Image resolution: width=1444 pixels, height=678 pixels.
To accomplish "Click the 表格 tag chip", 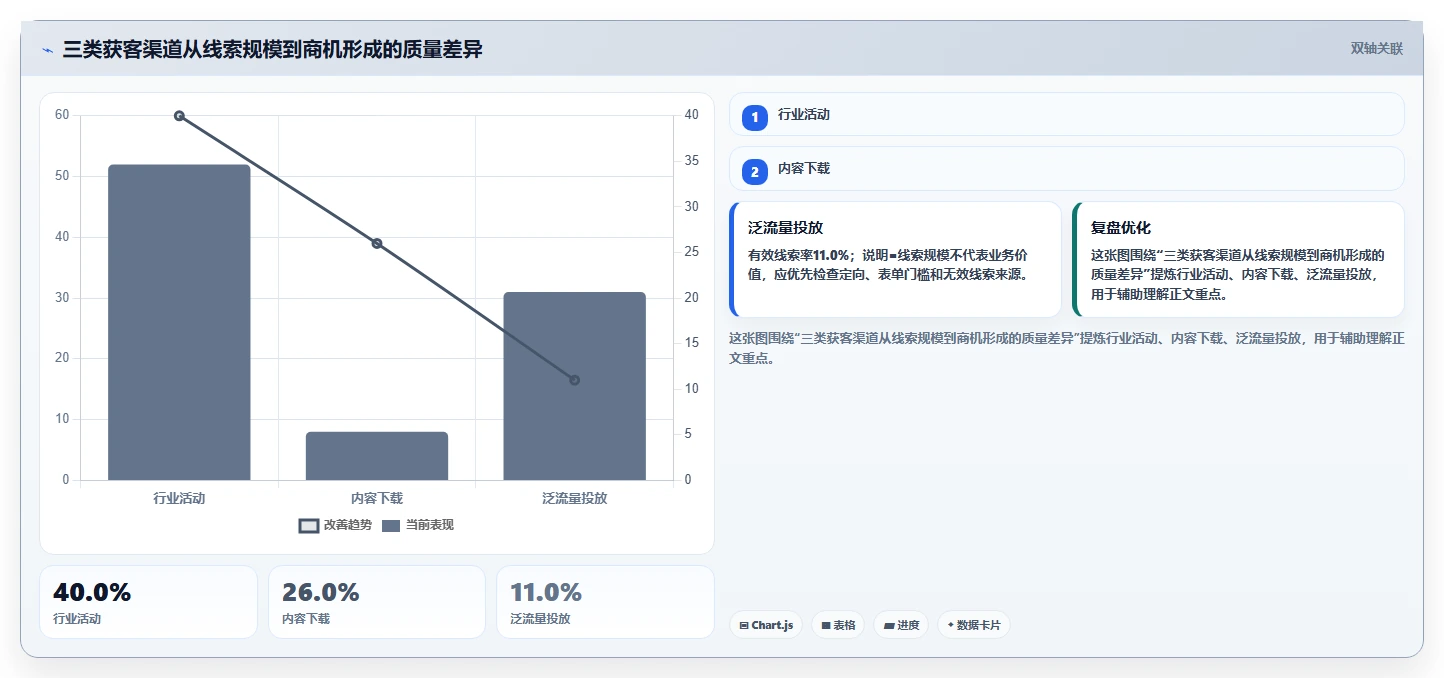I will point(838,625).
